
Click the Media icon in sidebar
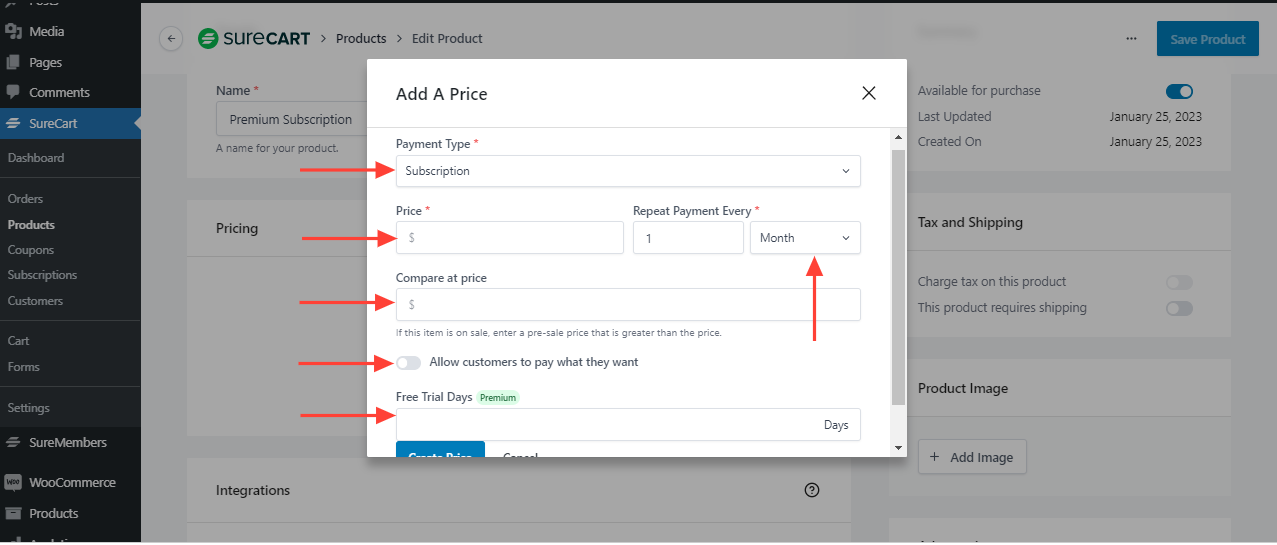(14, 32)
